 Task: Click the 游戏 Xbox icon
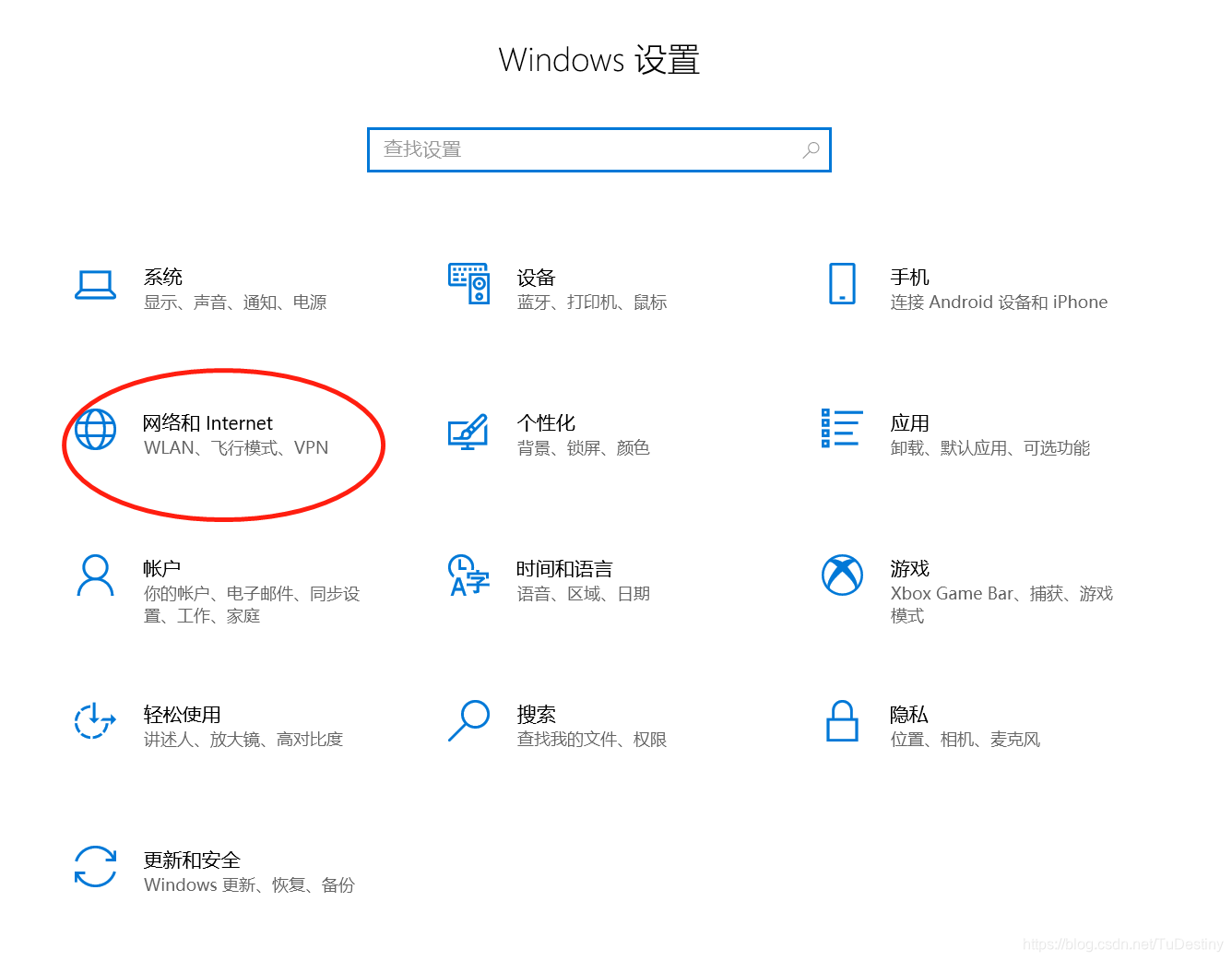[x=842, y=575]
